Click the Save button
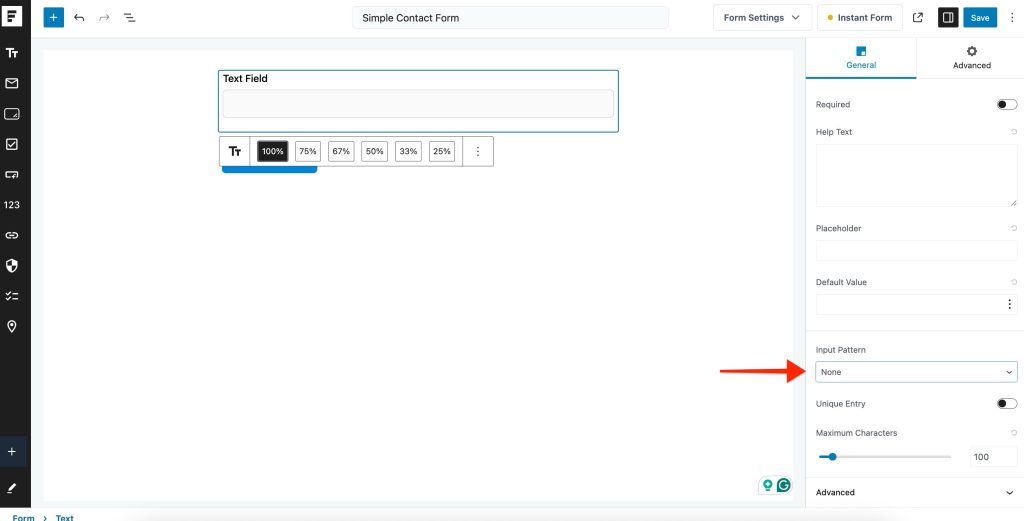The width and height of the screenshot is (1024, 521). [x=980, y=18]
